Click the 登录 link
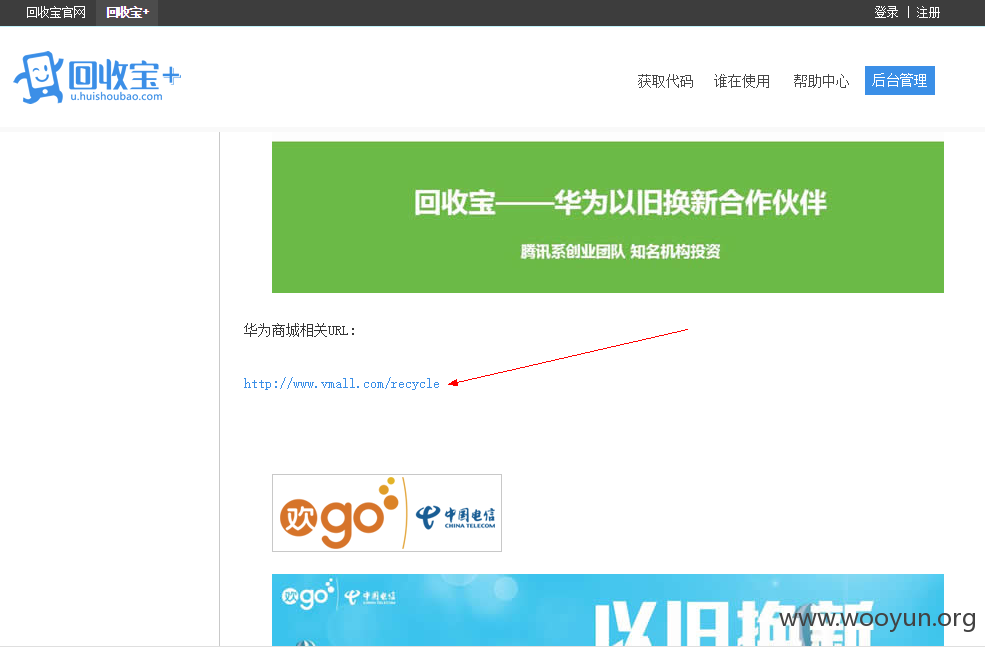 886,13
